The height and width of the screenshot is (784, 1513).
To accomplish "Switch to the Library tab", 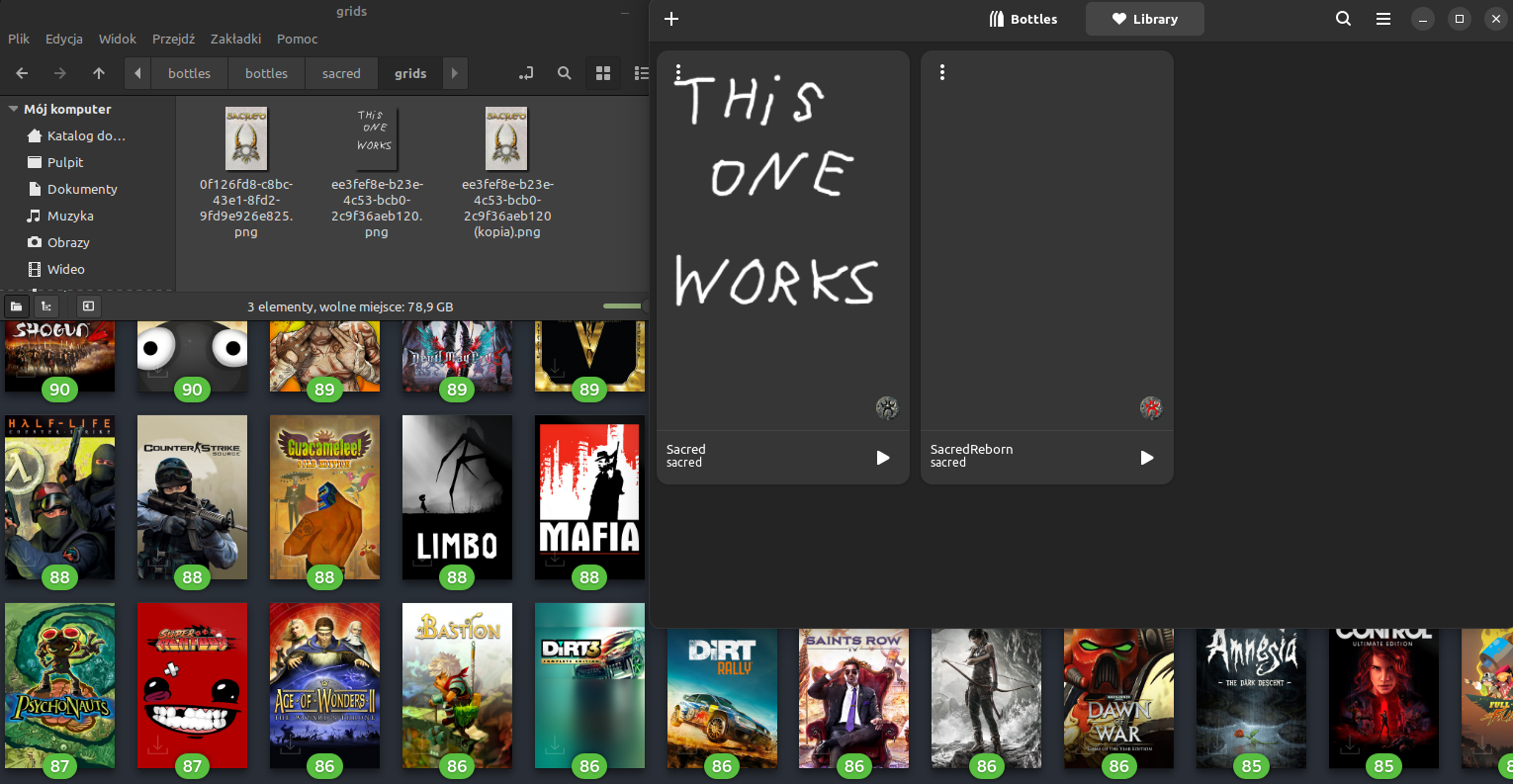I will 1145,19.
